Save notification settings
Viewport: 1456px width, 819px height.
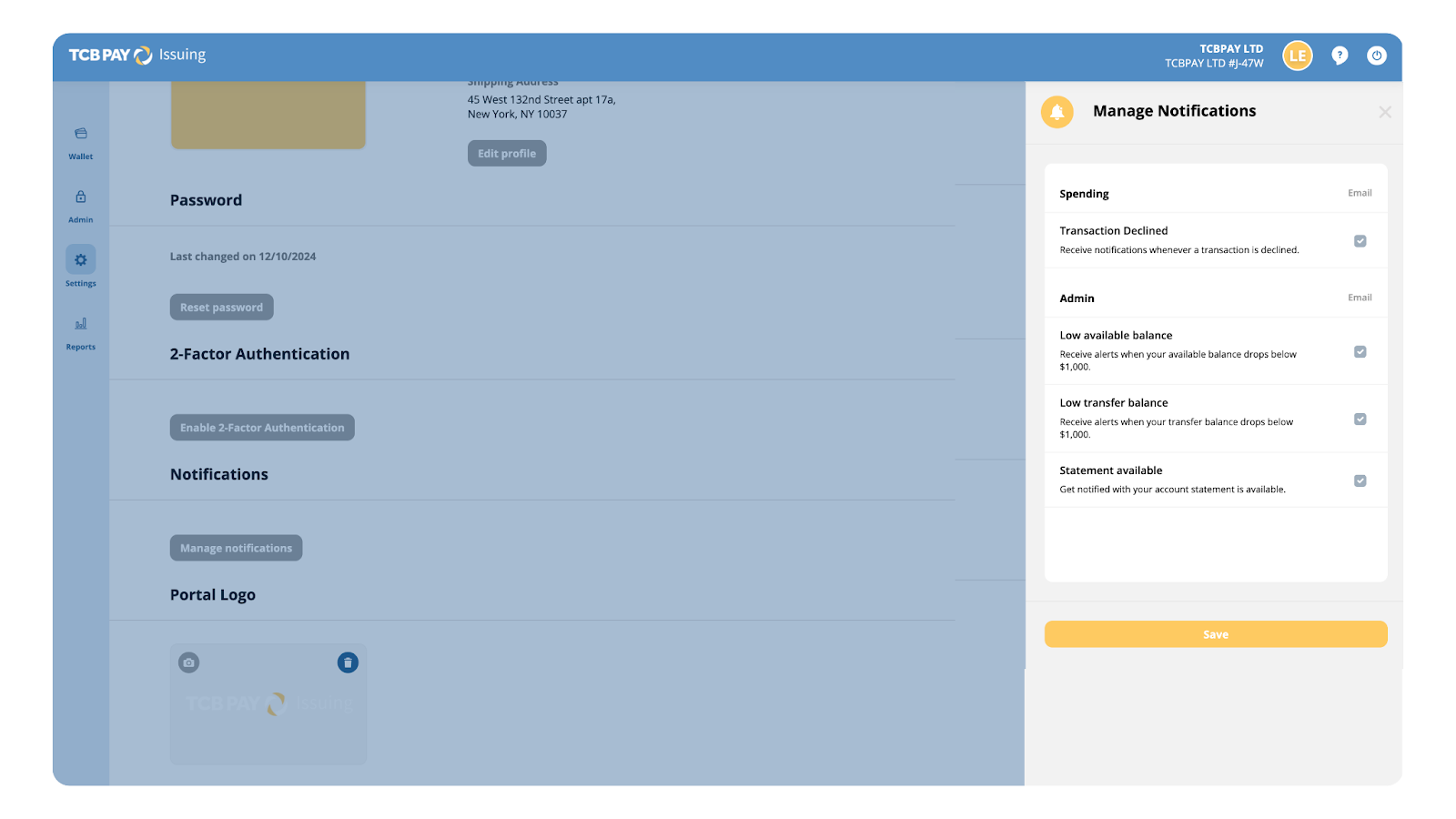(x=1216, y=634)
